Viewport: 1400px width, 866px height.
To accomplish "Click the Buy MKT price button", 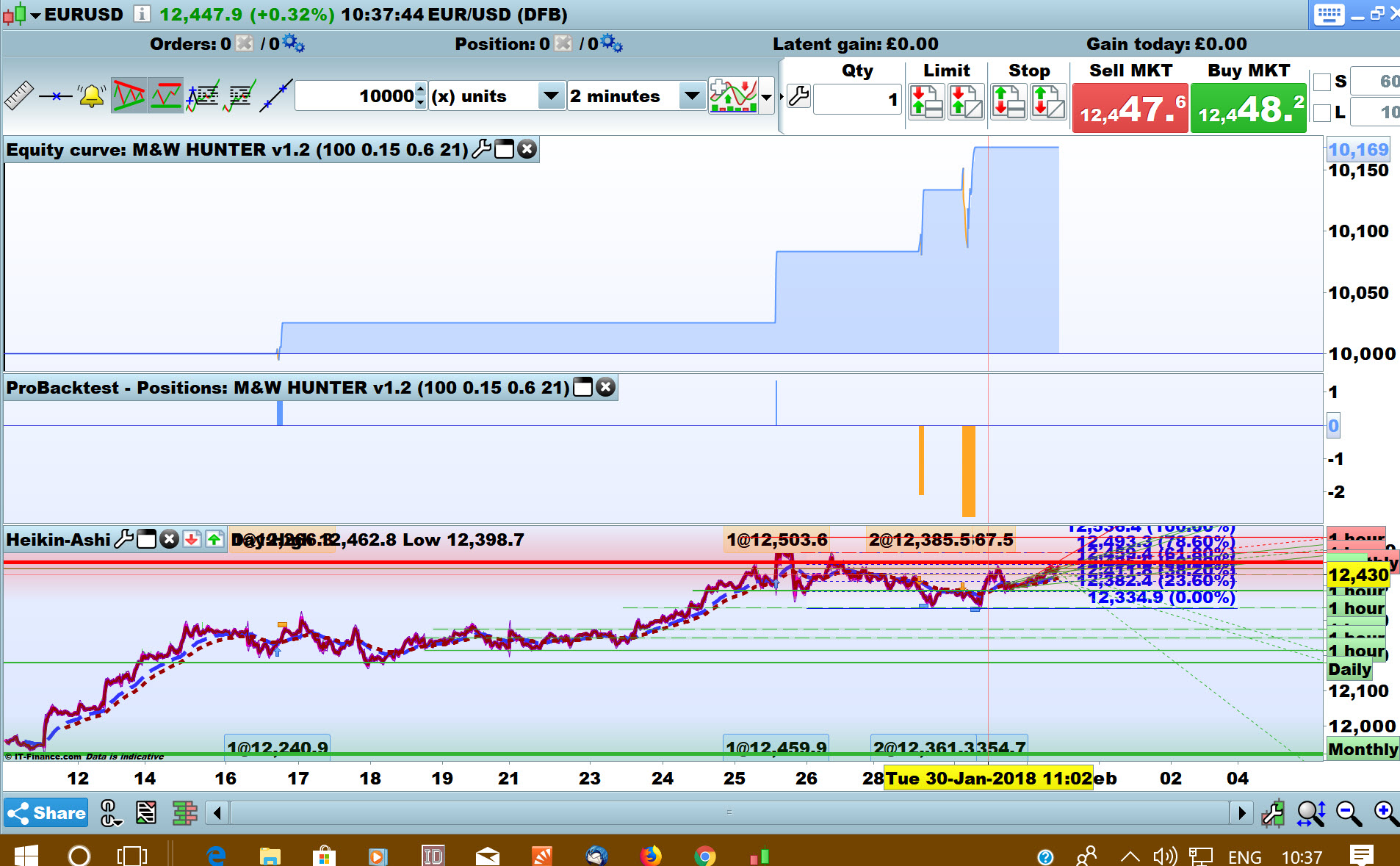I will tap(1248, 108).
